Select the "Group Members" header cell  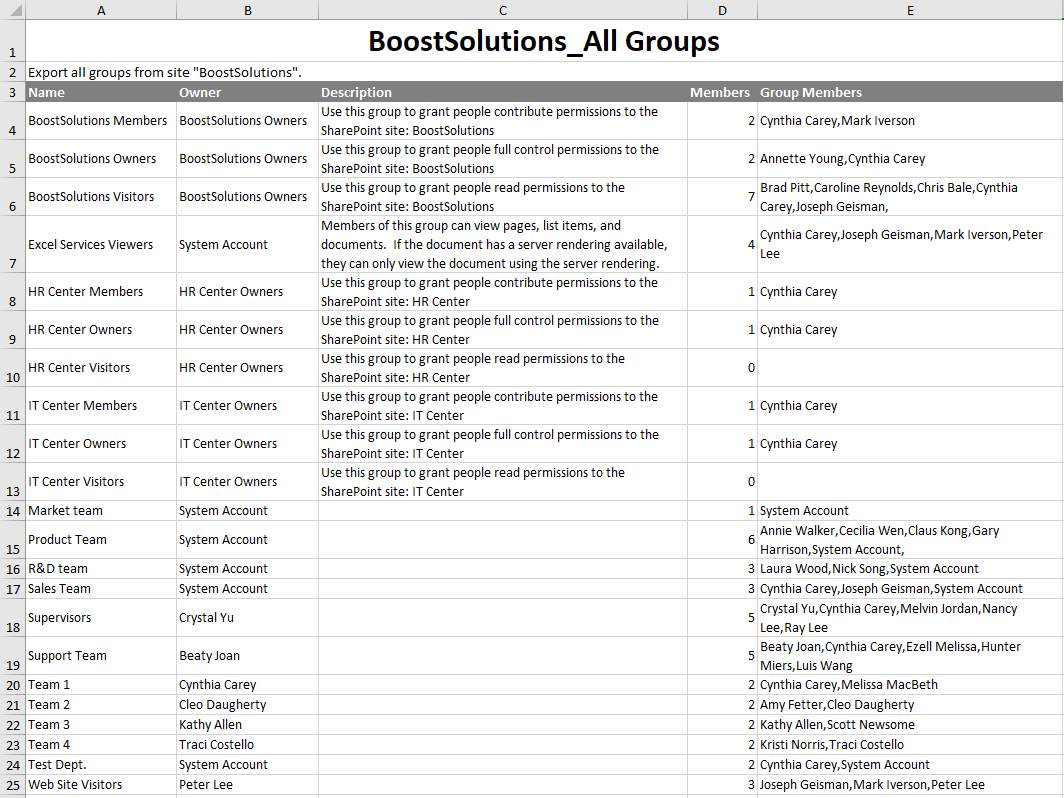click(x=909, y=92)
